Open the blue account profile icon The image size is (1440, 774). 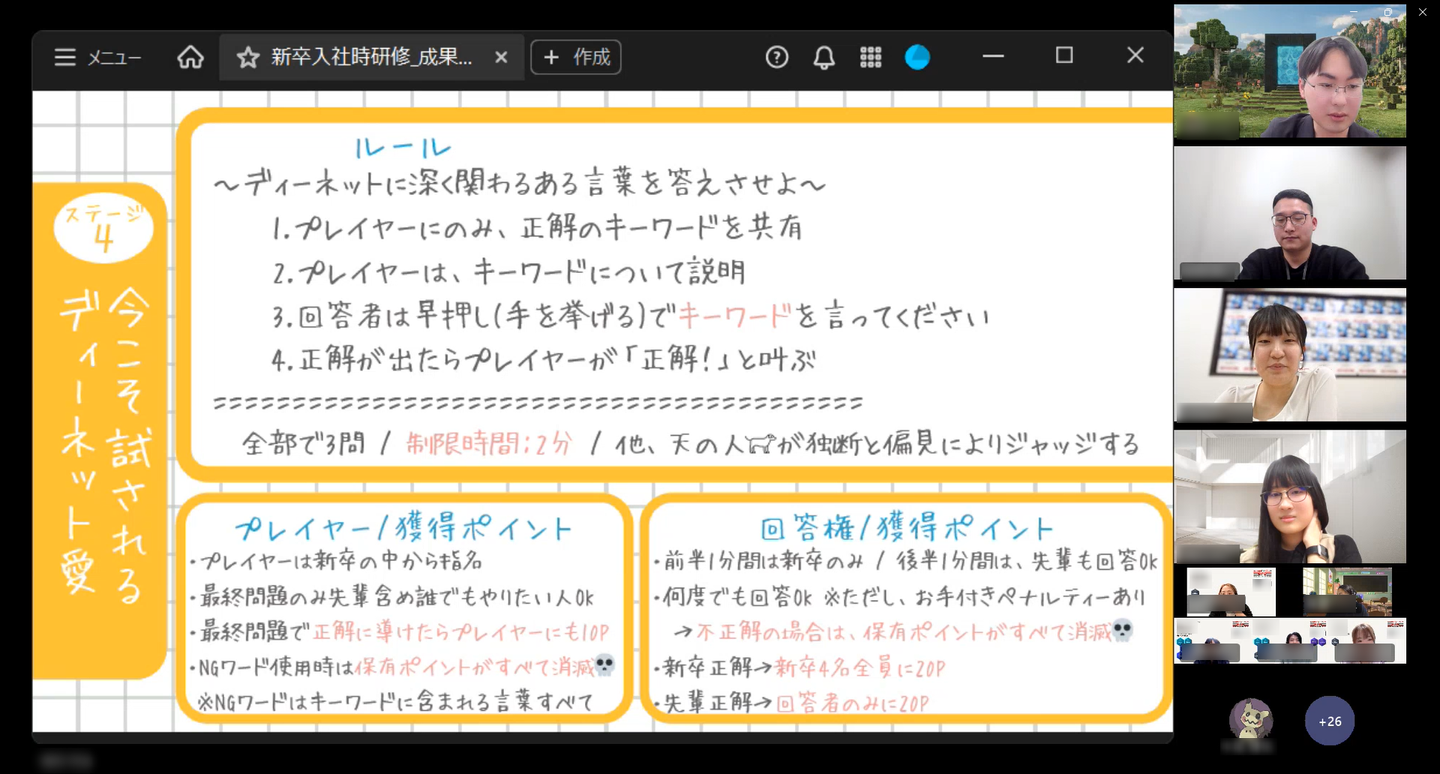point(917,57)
